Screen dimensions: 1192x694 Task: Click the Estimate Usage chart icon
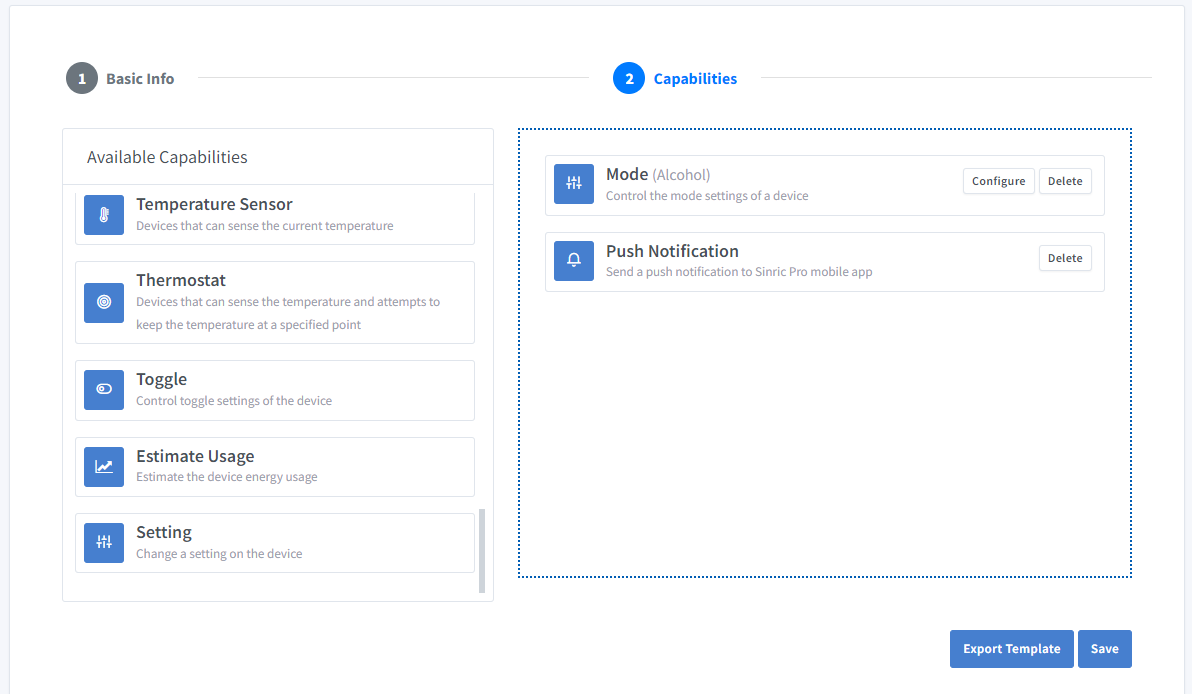pos(104,467)
